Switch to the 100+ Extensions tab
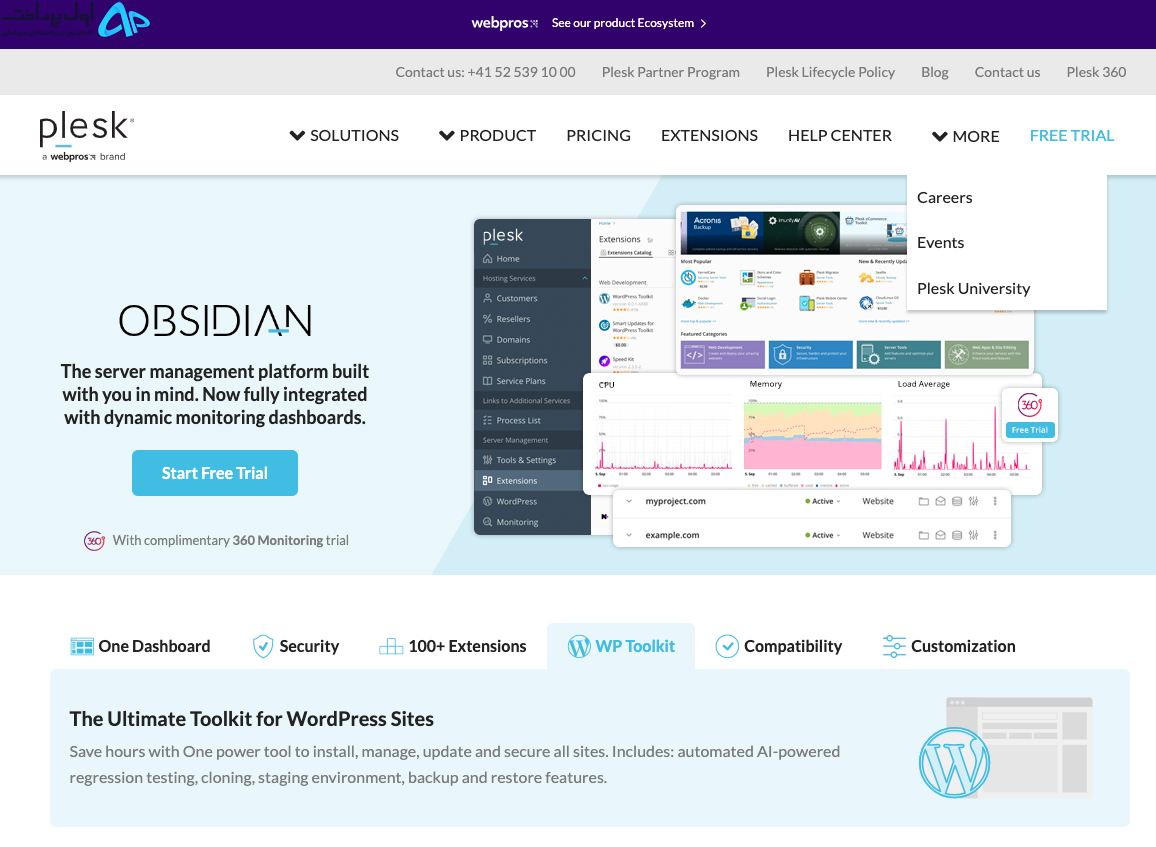Viewport: 1156px width, 847px height. pyautogui.click(x=453, y=646)
